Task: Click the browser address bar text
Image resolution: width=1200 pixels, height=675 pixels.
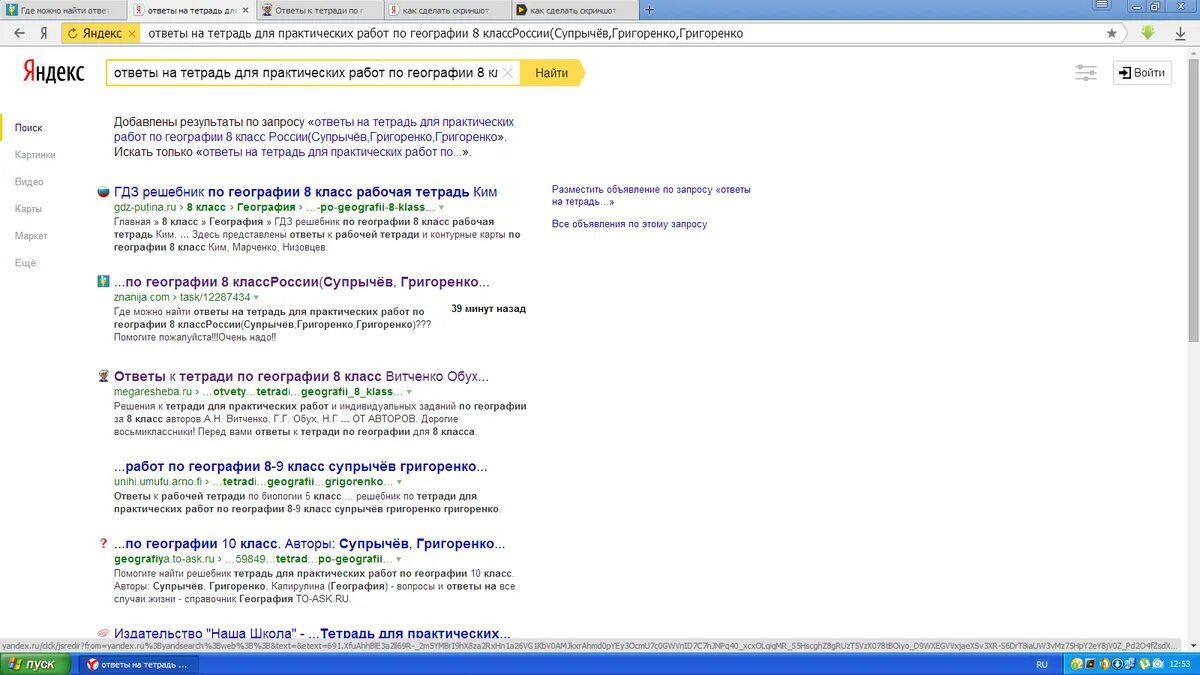Action: (x=446, y=33)
